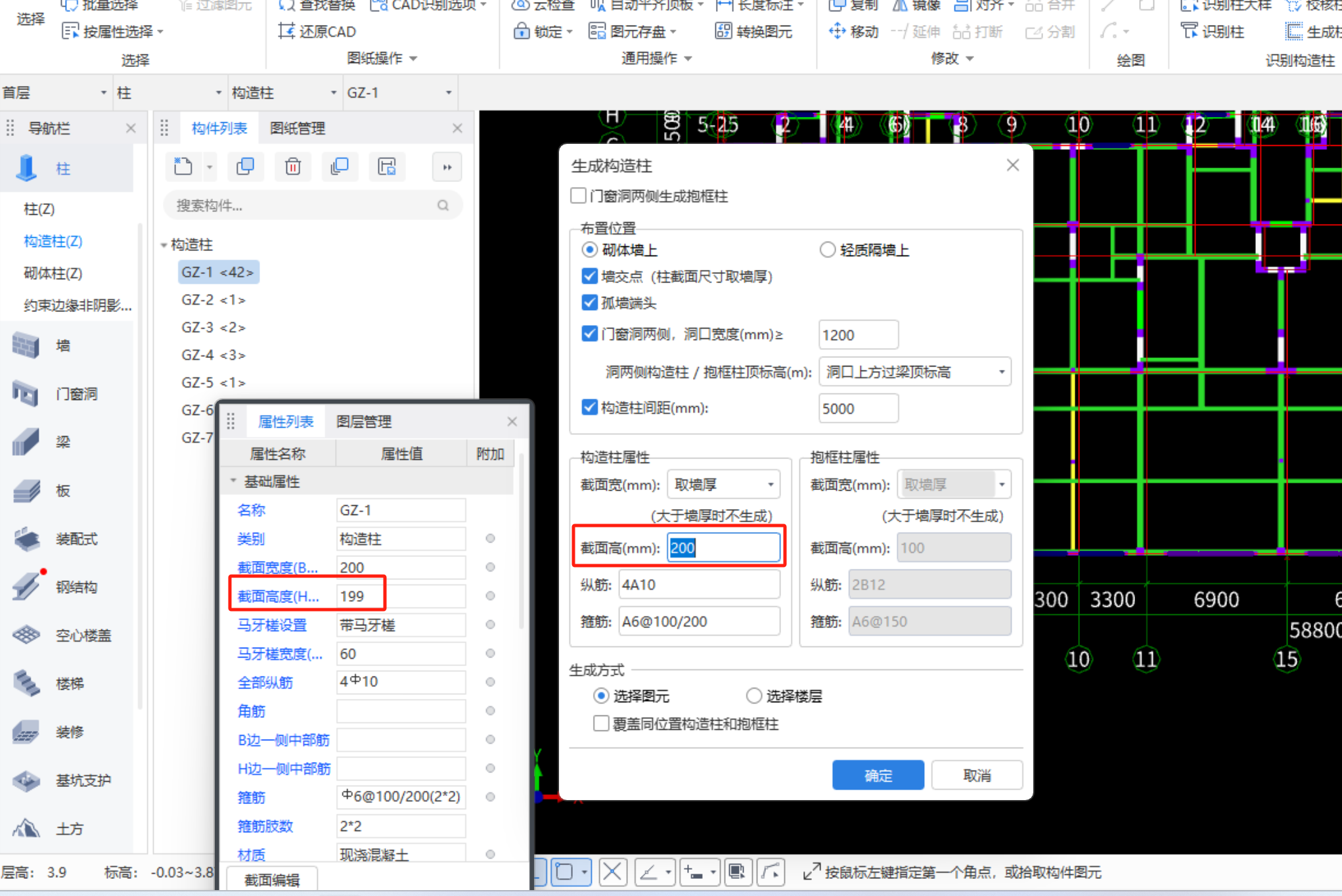
Task: Click the 箍筋 A6@100/200 input field
Action: click(x=699, y=621)
